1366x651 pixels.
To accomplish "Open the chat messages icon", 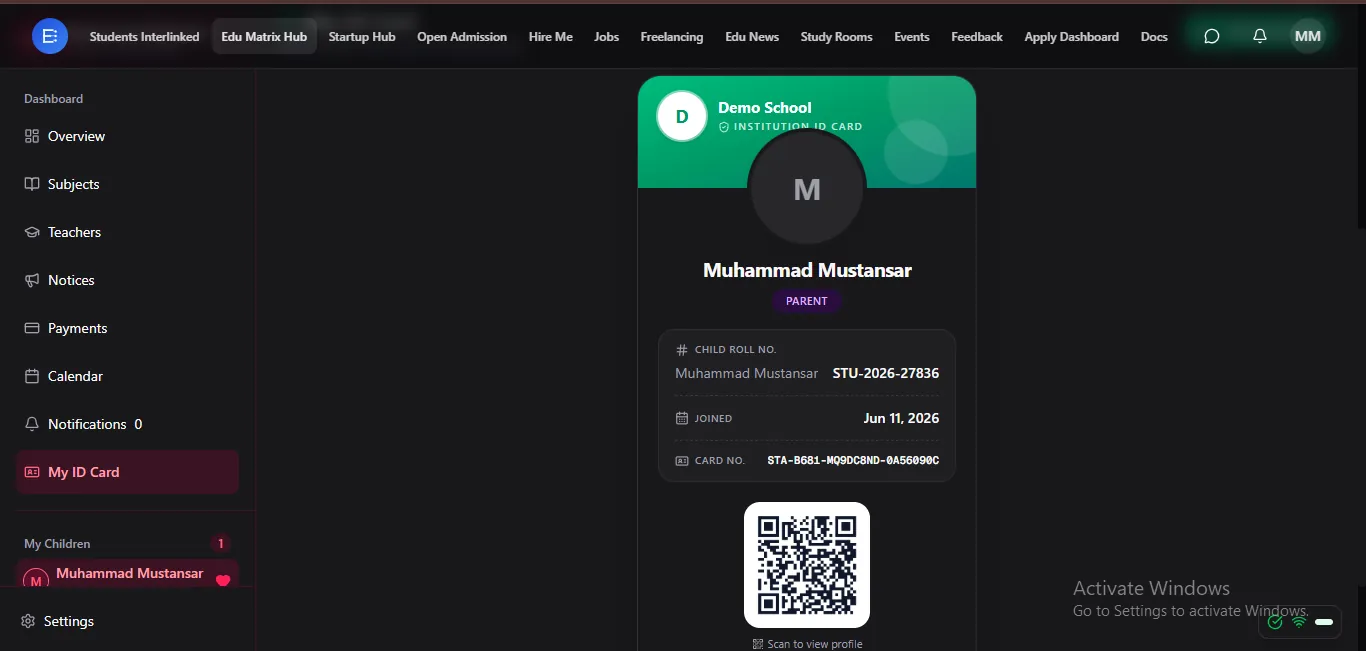I will [1211, 36].
